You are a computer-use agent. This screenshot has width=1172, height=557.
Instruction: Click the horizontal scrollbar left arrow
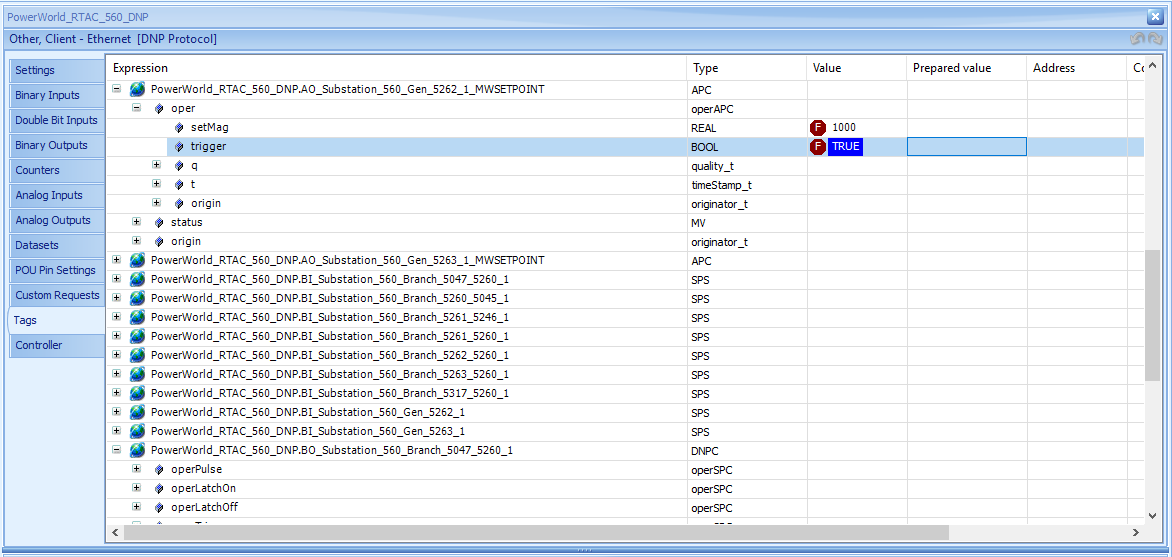click(115, 532)
